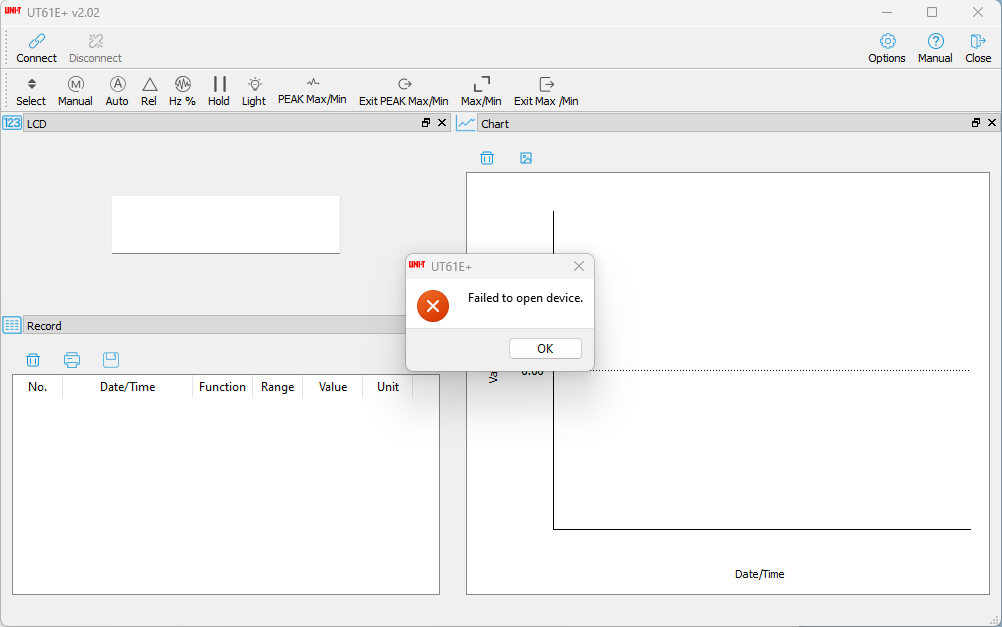This screenshot has width=1002, height=627.
Task: Clear the chart with trash icon
Action: pos(487,158)
